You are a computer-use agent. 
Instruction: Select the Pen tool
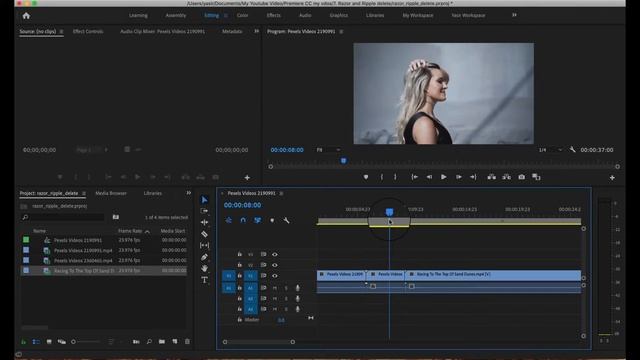[204, 257]
